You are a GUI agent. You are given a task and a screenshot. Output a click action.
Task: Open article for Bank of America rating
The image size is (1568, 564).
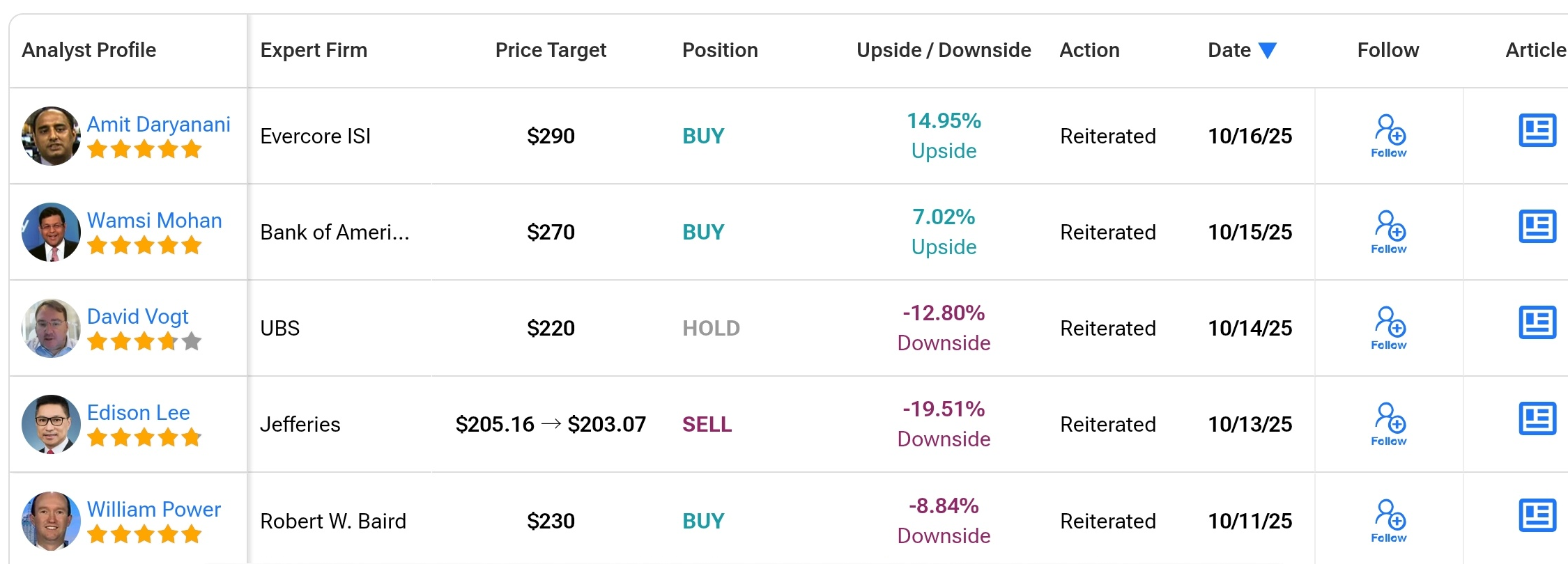pyautogui.click(x=1537, y=226)
